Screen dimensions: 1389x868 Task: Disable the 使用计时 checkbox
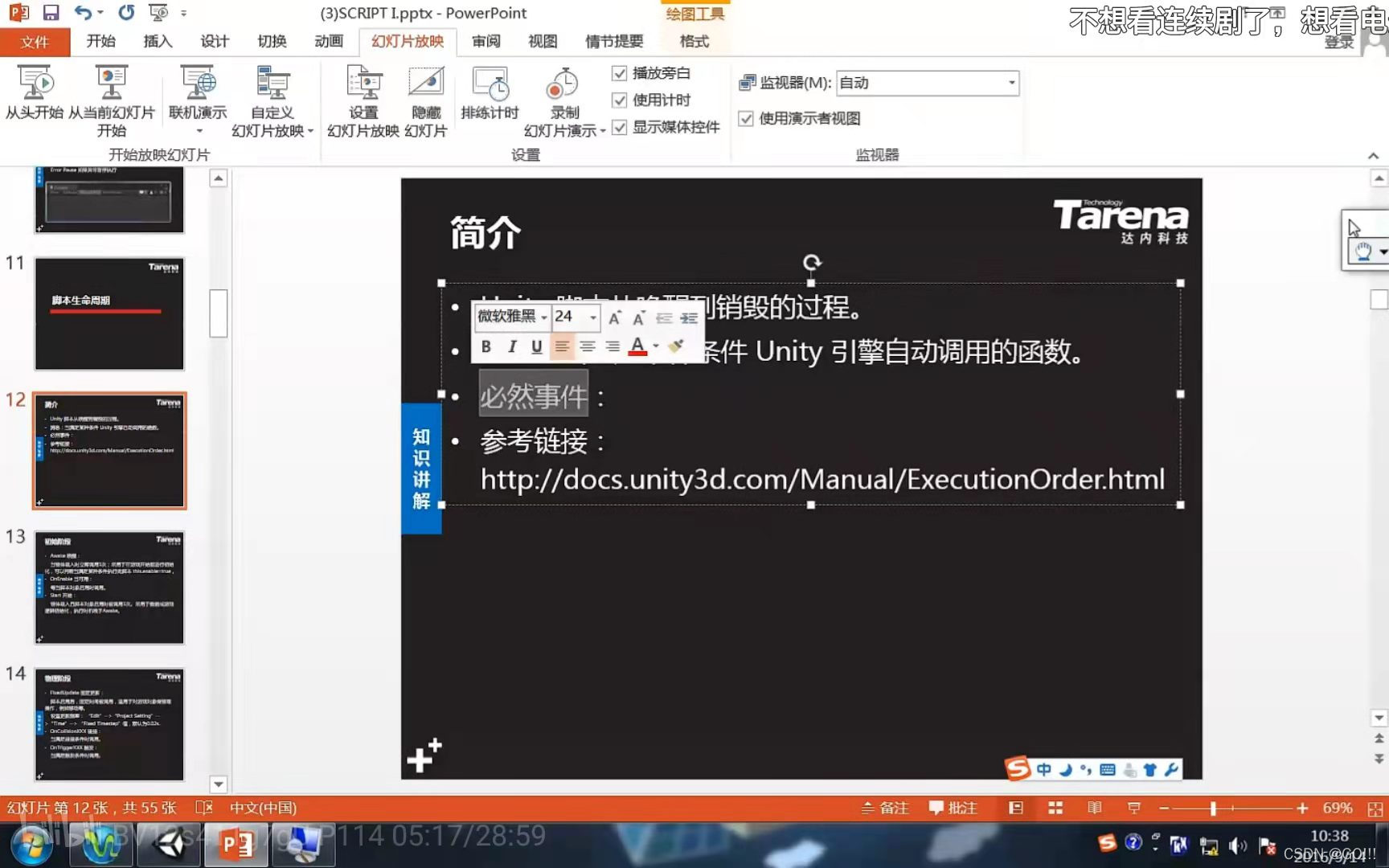pos(620,100)
